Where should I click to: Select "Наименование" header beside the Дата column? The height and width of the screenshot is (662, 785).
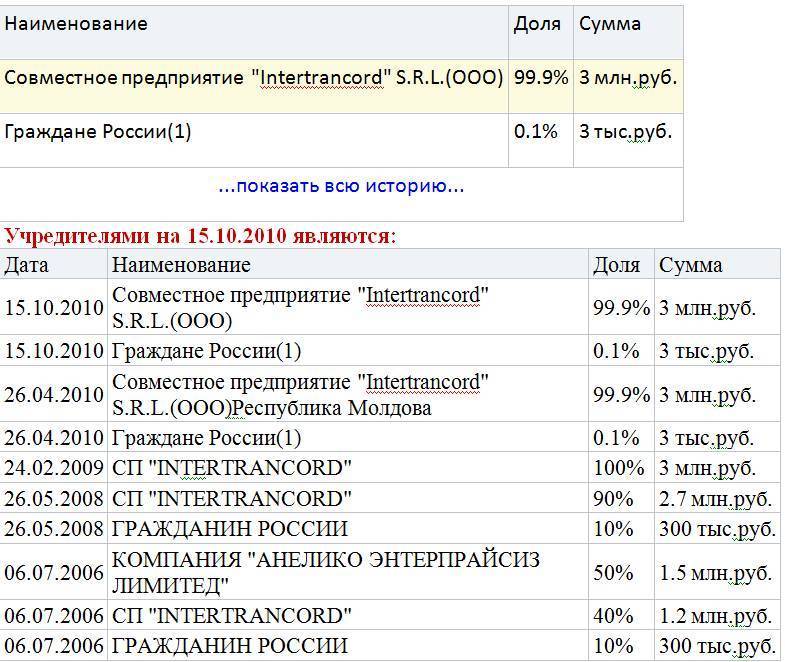click(181, 265)
